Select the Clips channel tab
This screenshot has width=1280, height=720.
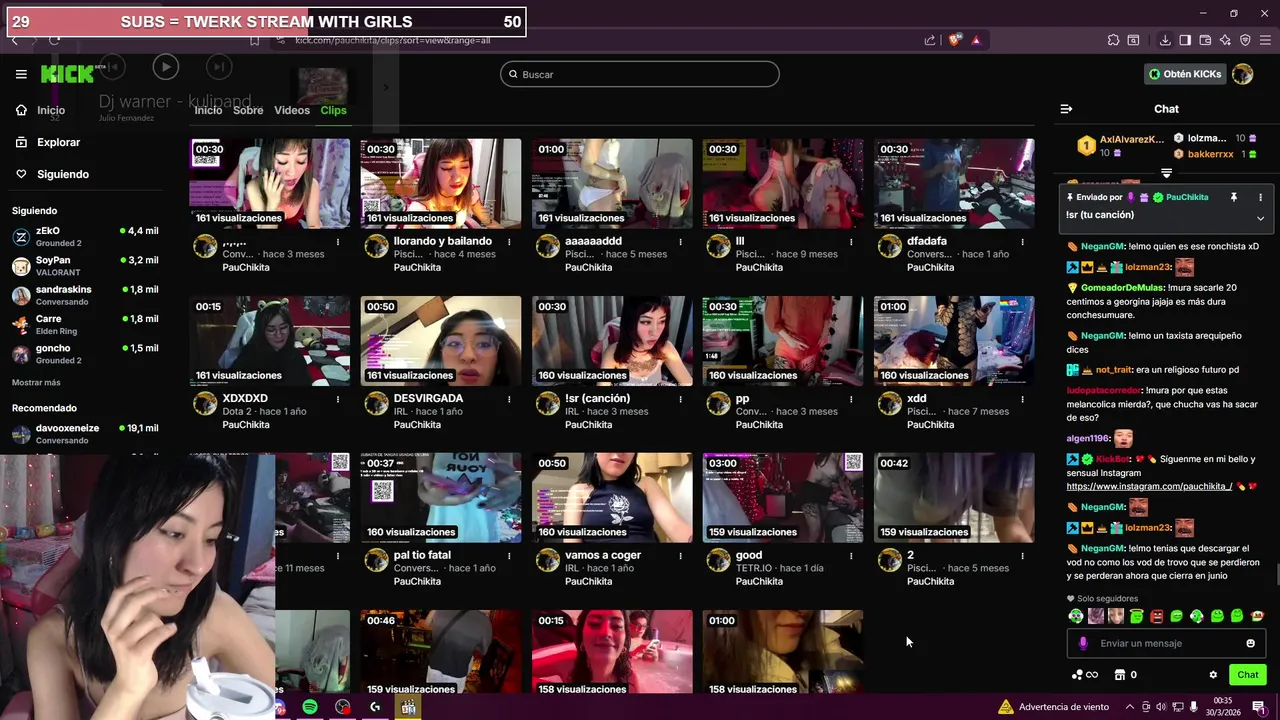(333, 110)
